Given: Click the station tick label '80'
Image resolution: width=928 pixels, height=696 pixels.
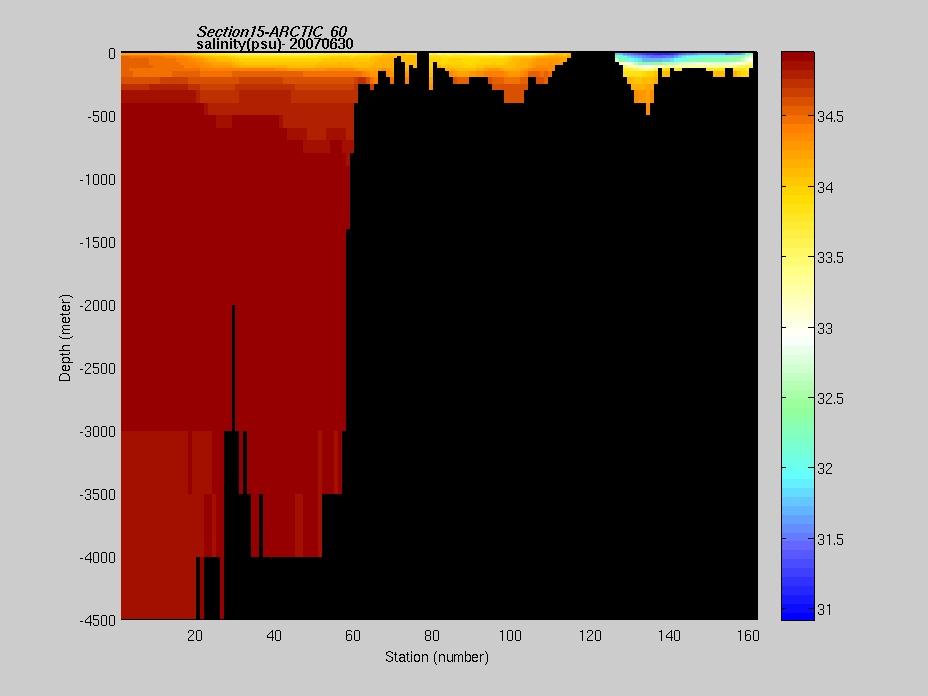Looking at the screenshot, I should pyautogui.click(x=432, y=636).
